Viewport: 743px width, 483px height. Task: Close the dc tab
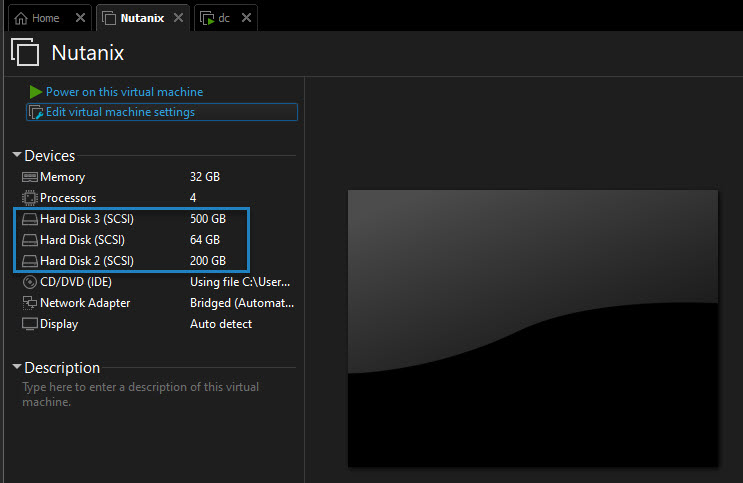pos(246,18)
